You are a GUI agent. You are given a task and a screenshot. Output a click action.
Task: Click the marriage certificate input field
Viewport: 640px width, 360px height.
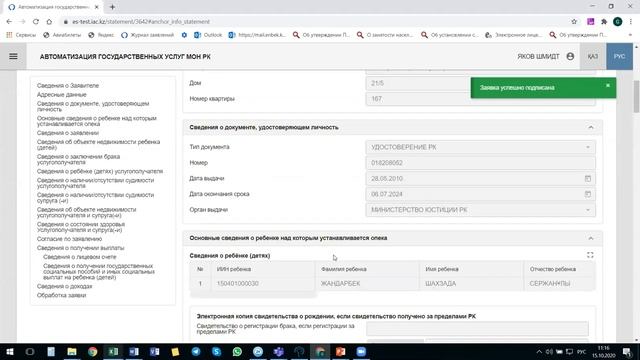click(477, 329)
